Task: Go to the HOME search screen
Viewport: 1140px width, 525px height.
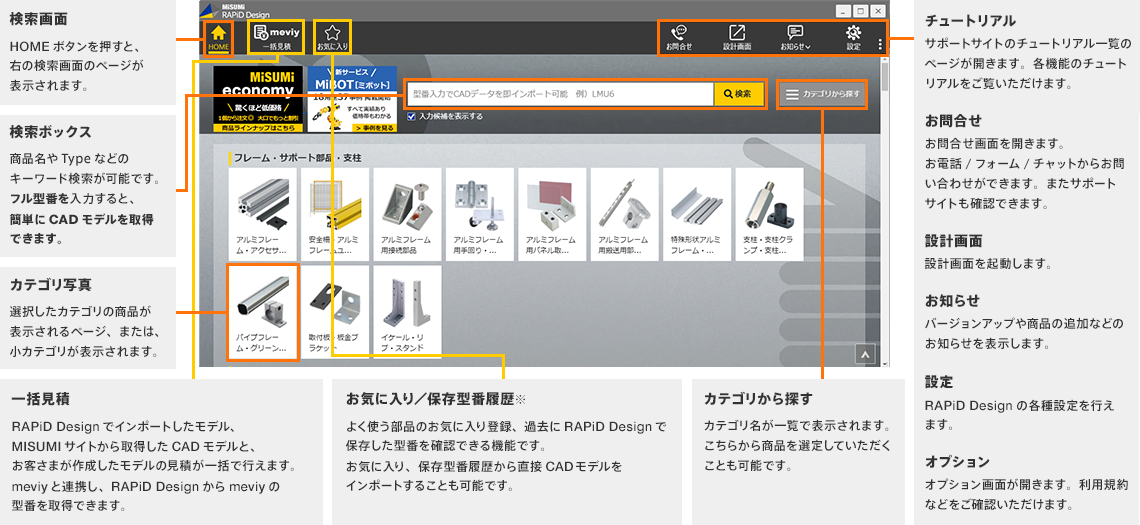Action: coord(218,37)
